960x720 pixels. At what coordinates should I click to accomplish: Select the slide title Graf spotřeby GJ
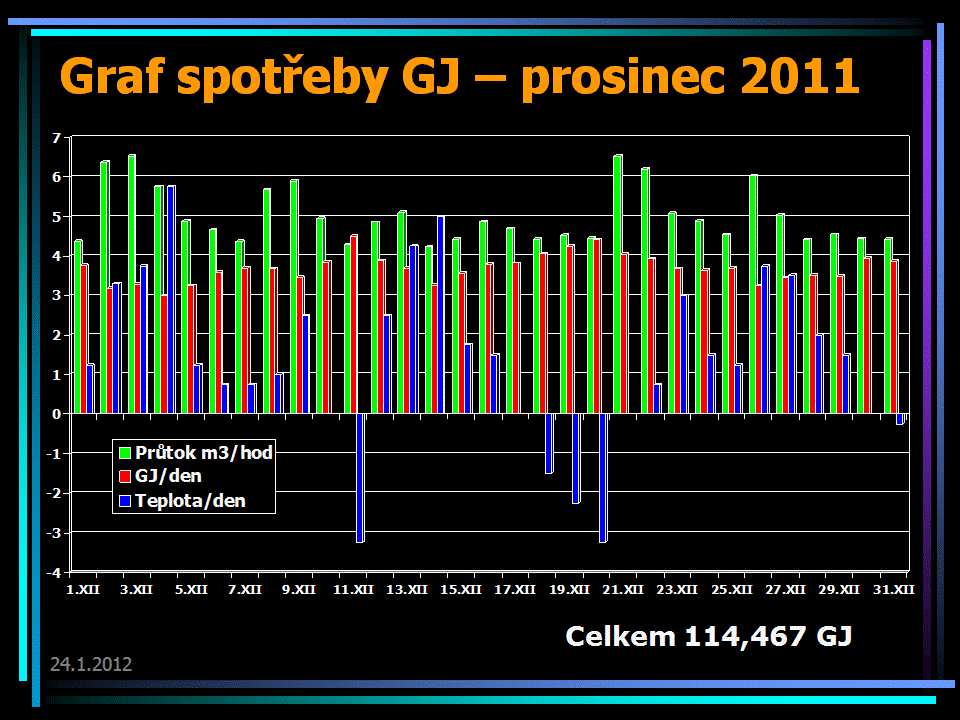tap(460, 76)
